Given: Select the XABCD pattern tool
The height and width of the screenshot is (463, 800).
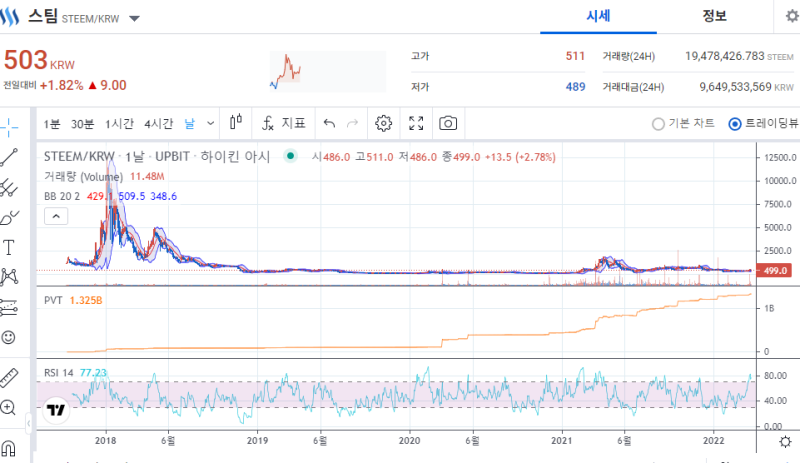Looking at the screenshot, I should [9, 277].
